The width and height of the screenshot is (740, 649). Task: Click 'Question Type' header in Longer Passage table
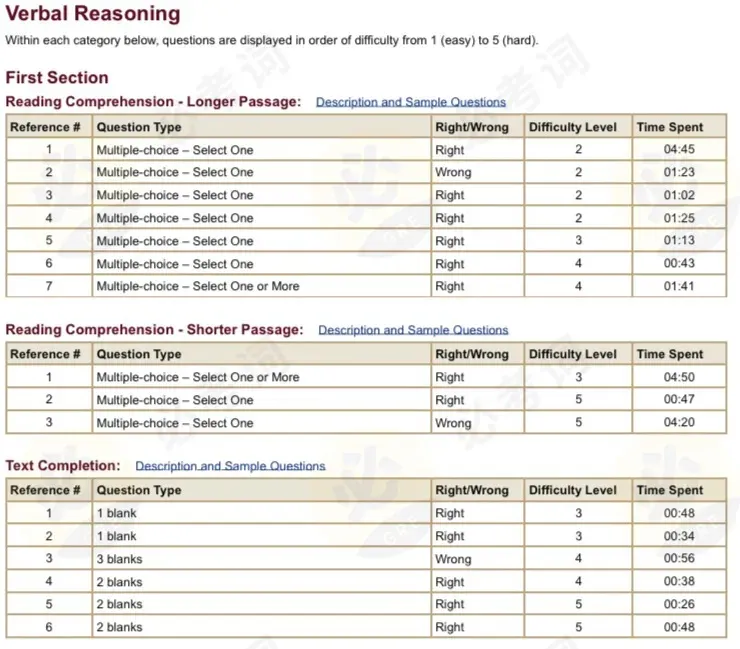click(x=139, y=127)
